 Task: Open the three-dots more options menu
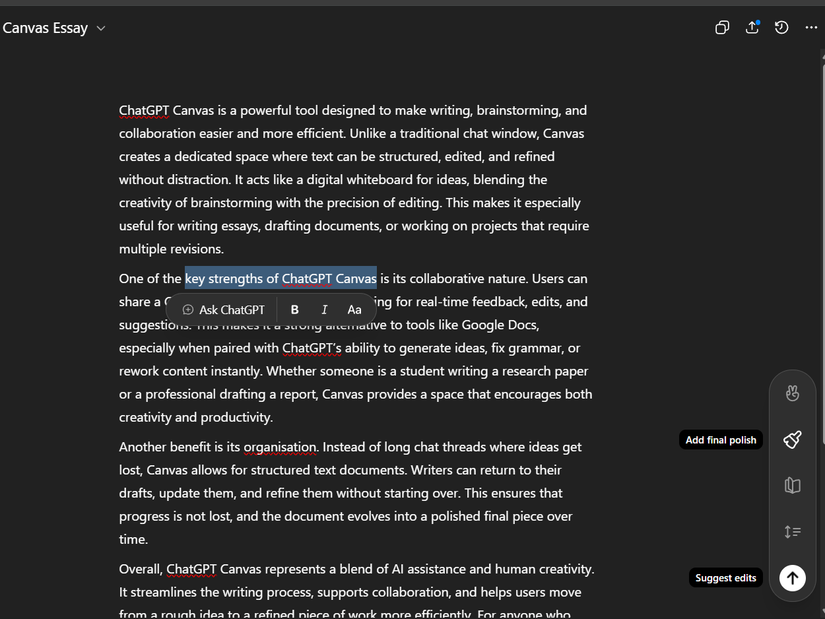(810, 28)
